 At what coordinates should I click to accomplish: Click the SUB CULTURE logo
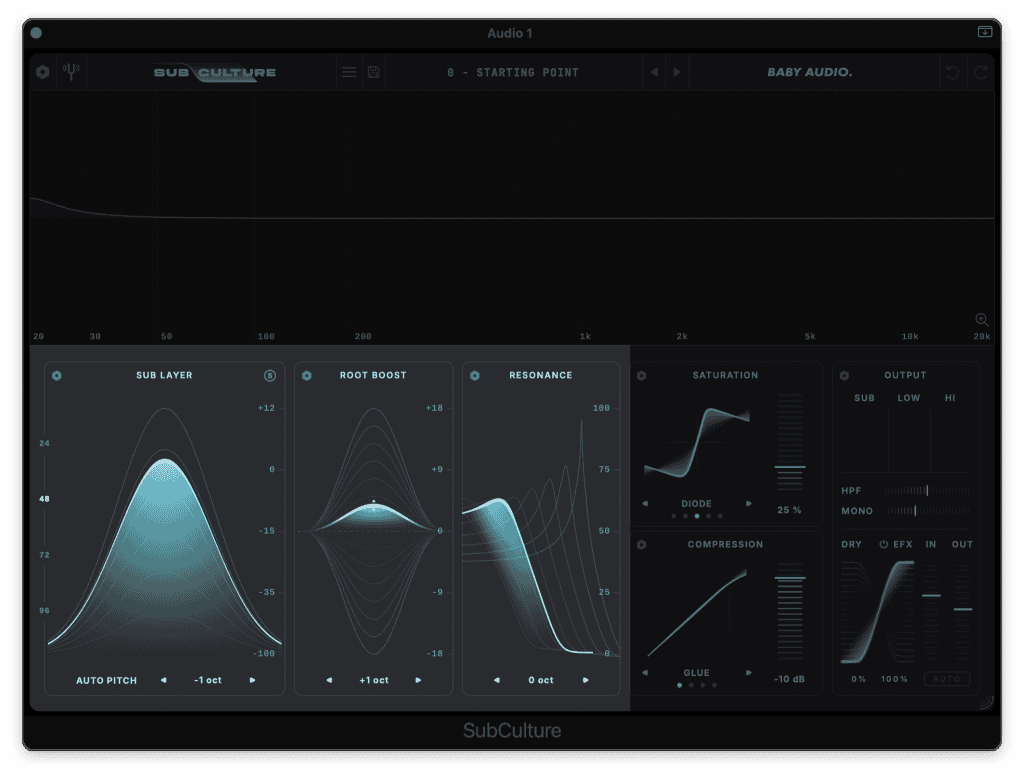[215, 72]
